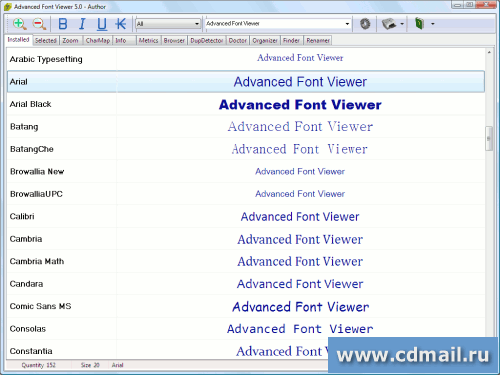Image resolution: width=500 pixels, height=375 pixels.
Task: Switch to the Doctor tab
Action: pos(238,40)
